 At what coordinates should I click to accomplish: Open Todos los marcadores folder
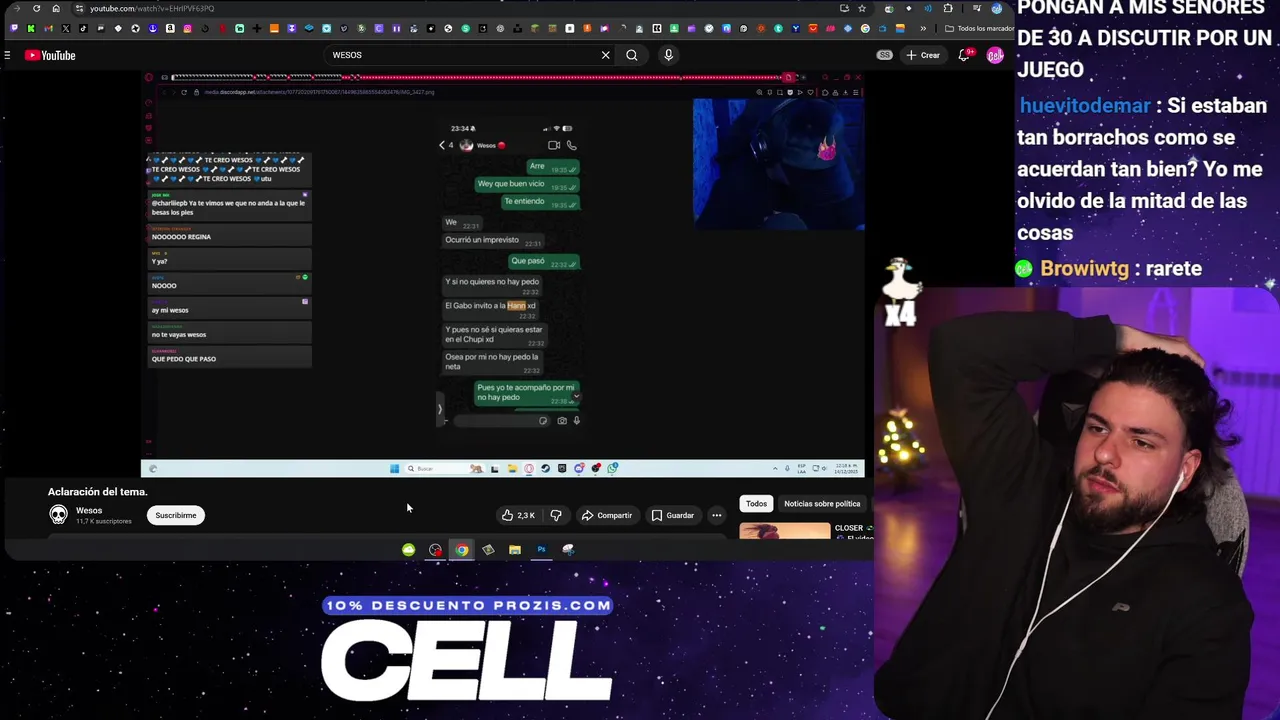[x=977, y=28]
